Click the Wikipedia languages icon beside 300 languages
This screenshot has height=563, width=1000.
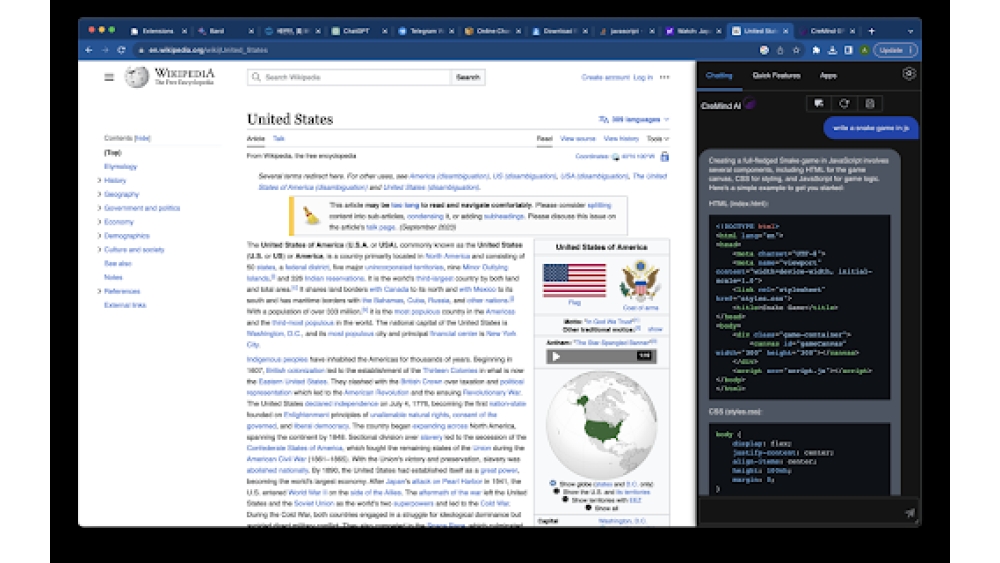click(603, 119)
